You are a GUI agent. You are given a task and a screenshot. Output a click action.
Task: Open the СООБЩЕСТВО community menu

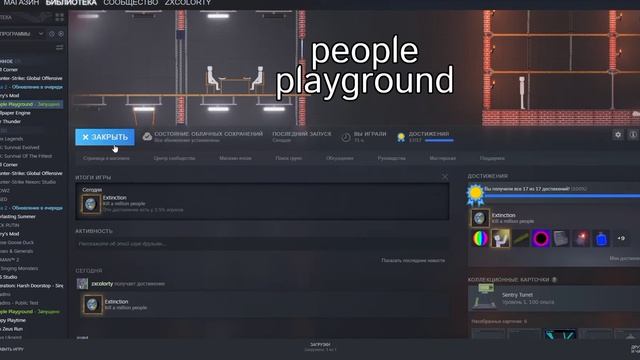pyautogui.click(x=131, y=3)
